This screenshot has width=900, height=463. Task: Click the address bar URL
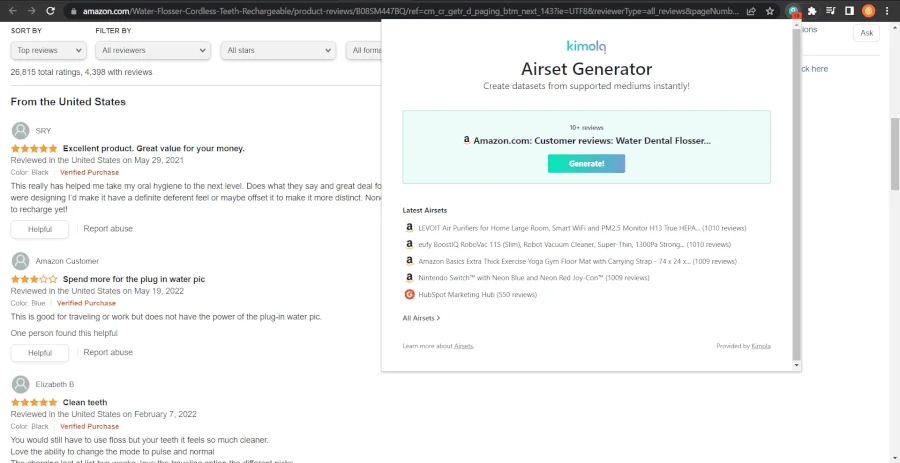[410, 11]
